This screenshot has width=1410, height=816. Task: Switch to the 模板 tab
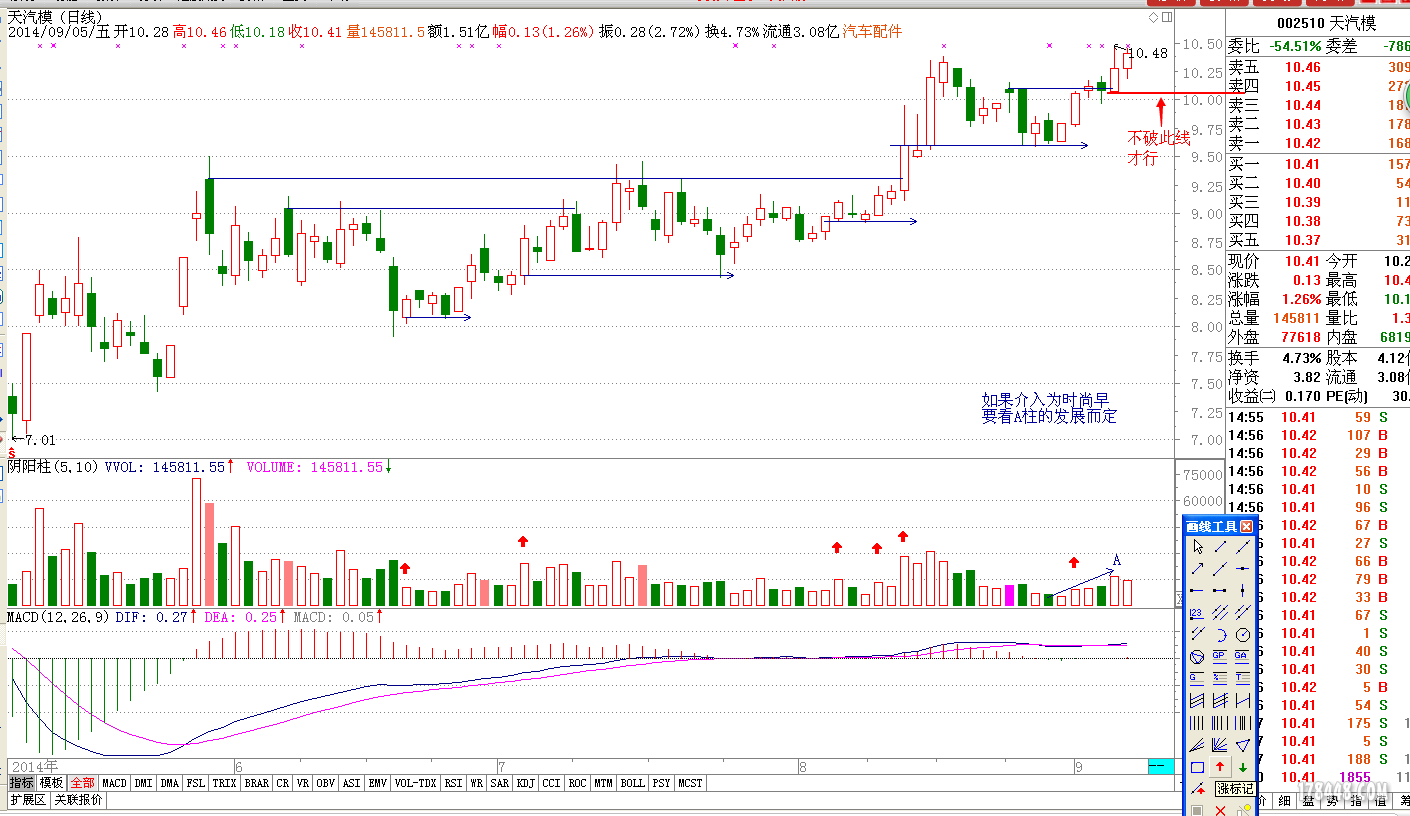click(52, 783)
